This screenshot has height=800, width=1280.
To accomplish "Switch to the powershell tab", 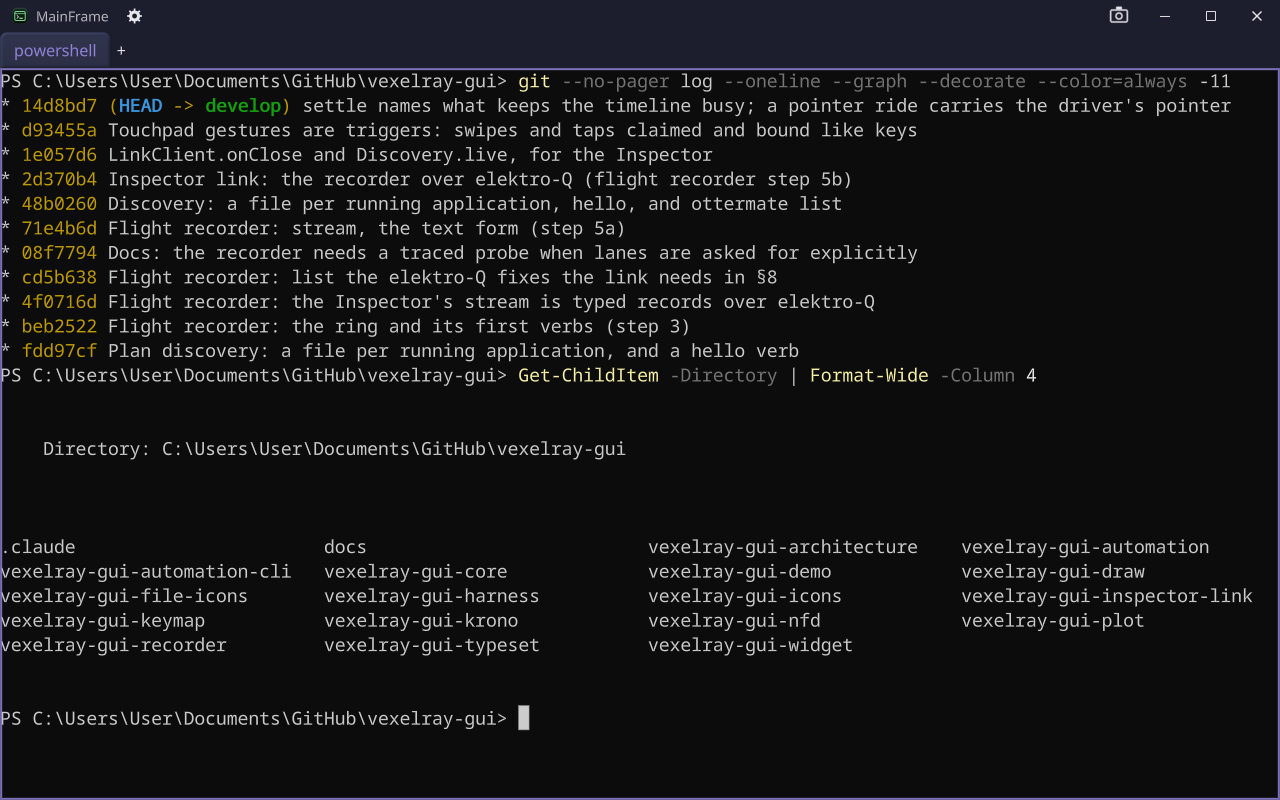I will [55, 50].
